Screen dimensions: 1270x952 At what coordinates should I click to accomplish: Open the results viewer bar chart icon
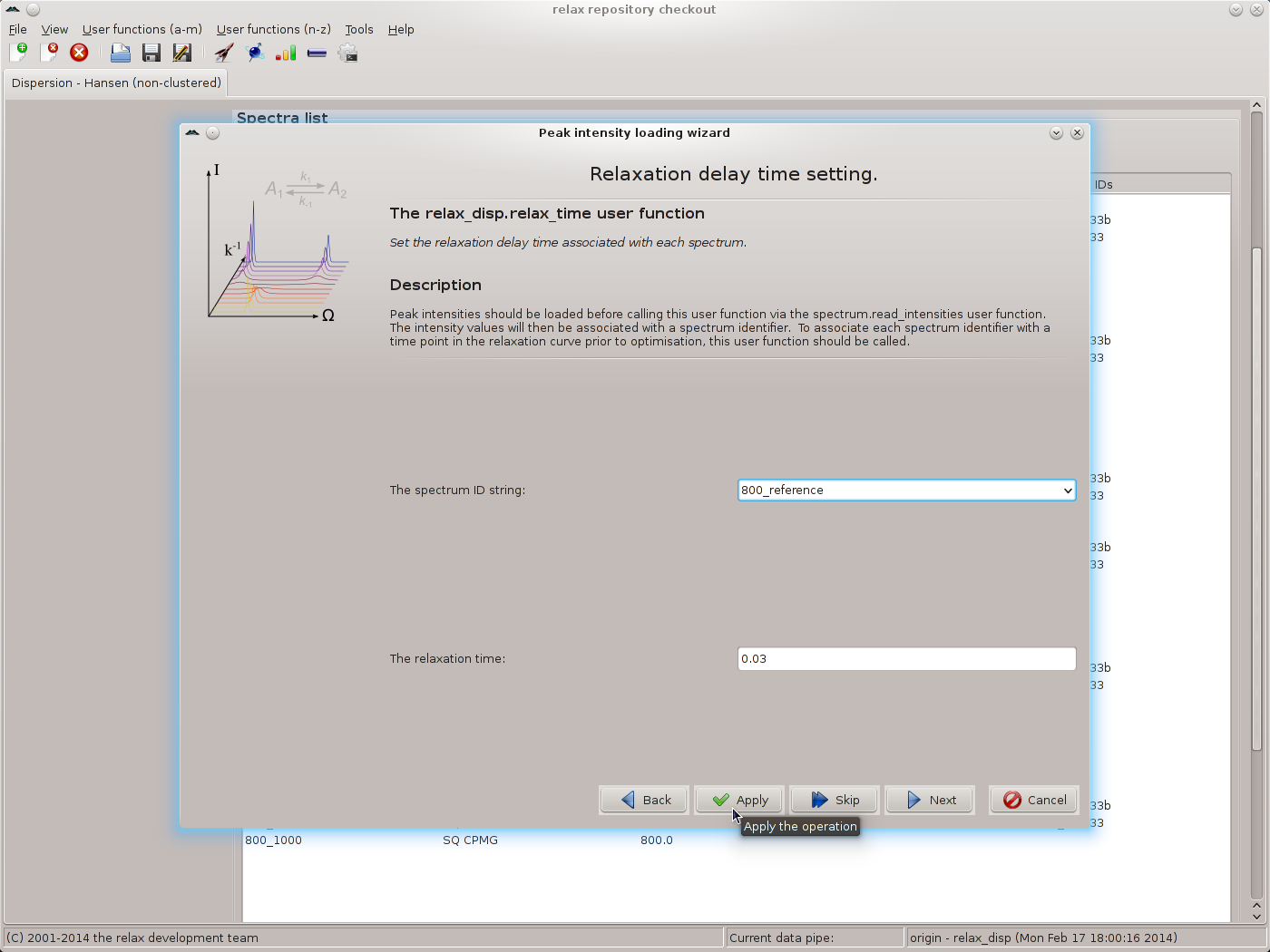[286, 53]
